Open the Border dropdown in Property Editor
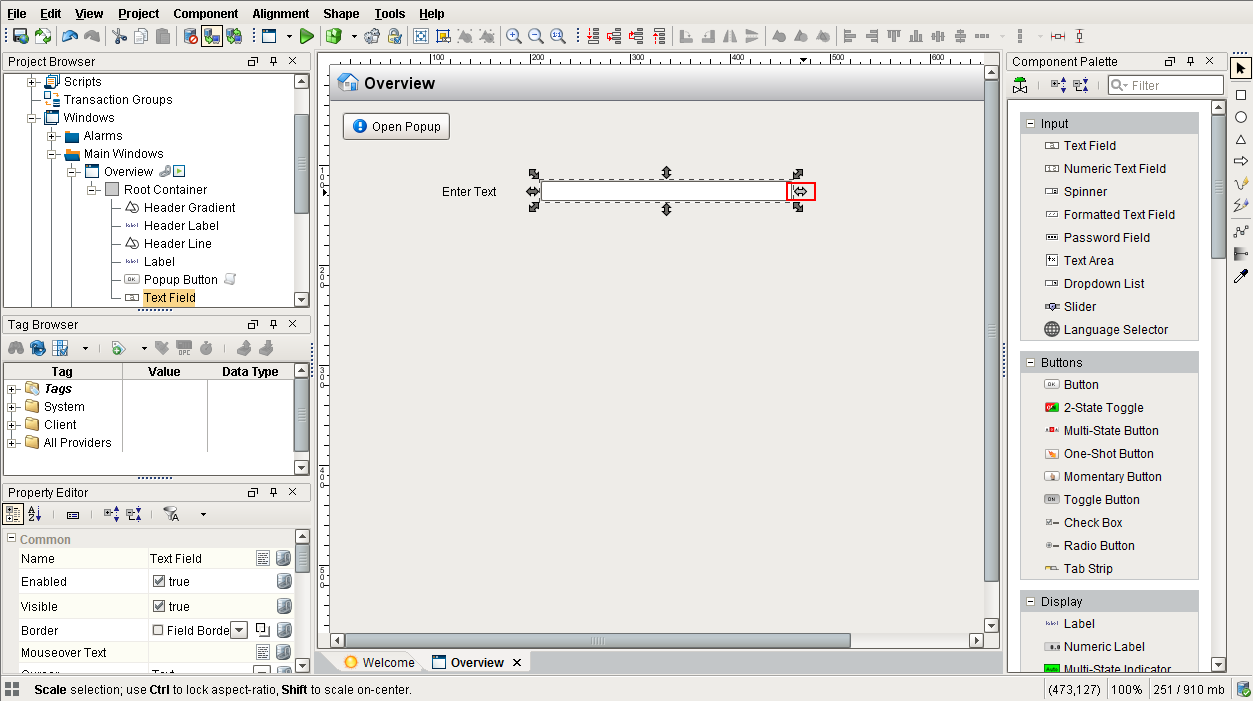The image size is (1253, 701). click(237, 630)
